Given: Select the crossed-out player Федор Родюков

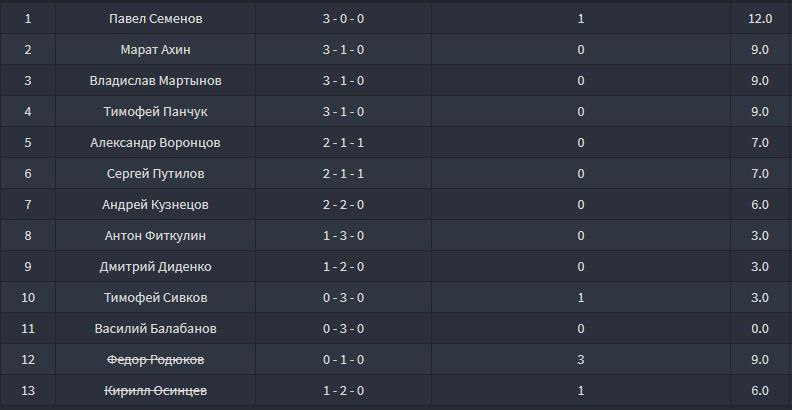Looking at the screenshot, I should pyautogui.click(x=155, y=360).
